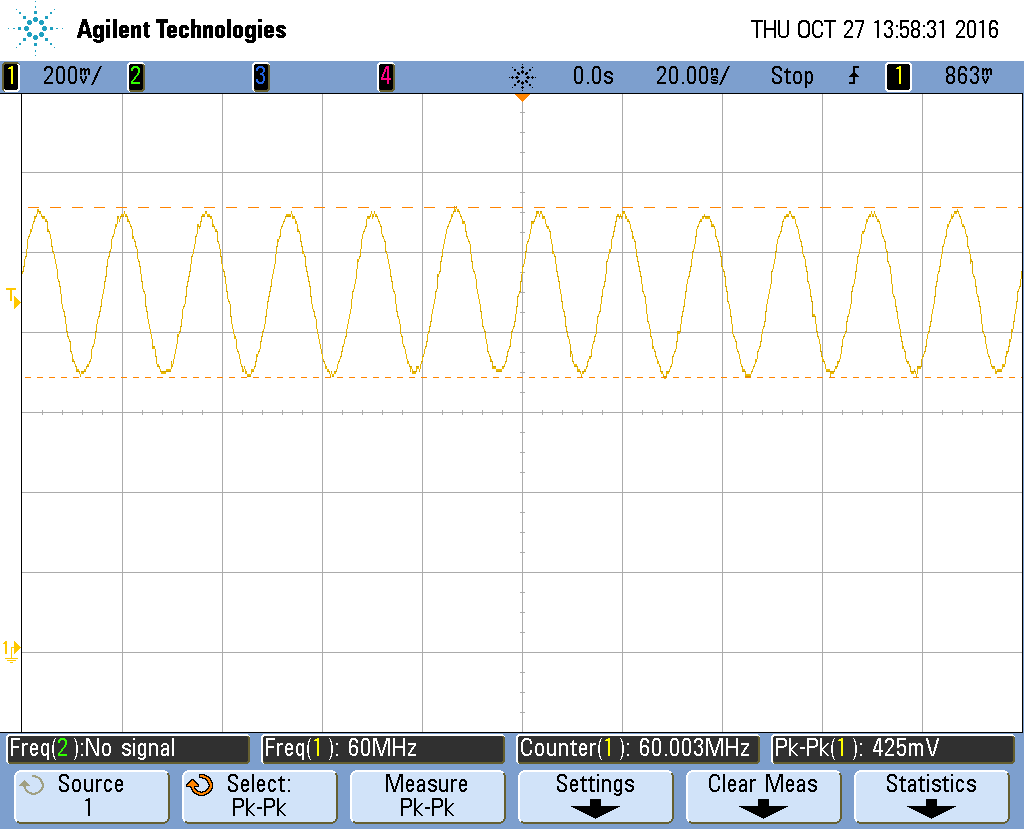This screenshot has width=1024, height=829.
Task: Click the Select: Pk-Pk softkey
Action: tap(259, 796)
